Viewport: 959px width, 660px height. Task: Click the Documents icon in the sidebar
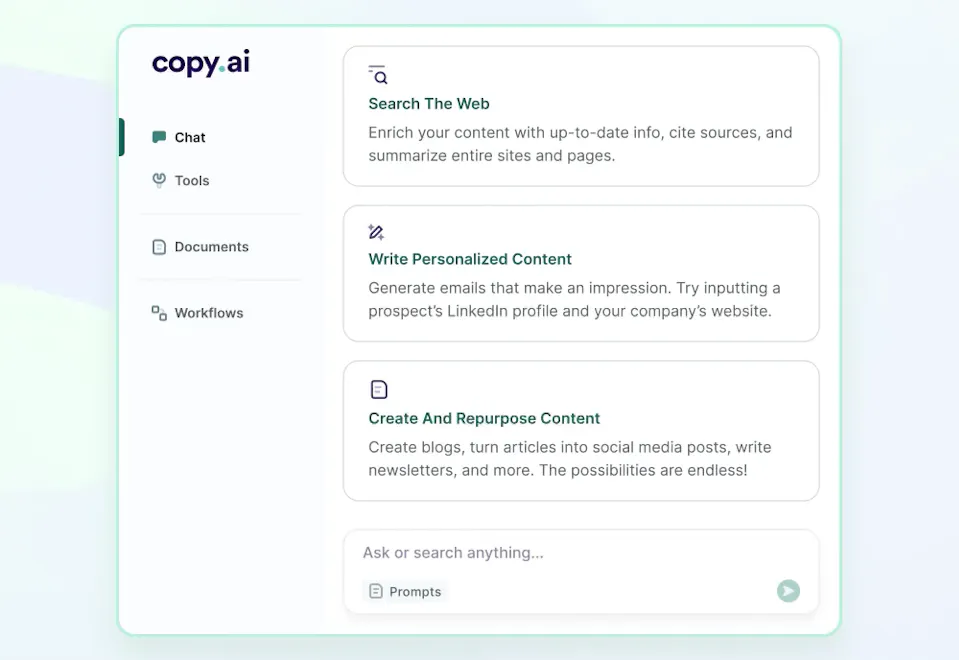[160, 246]
